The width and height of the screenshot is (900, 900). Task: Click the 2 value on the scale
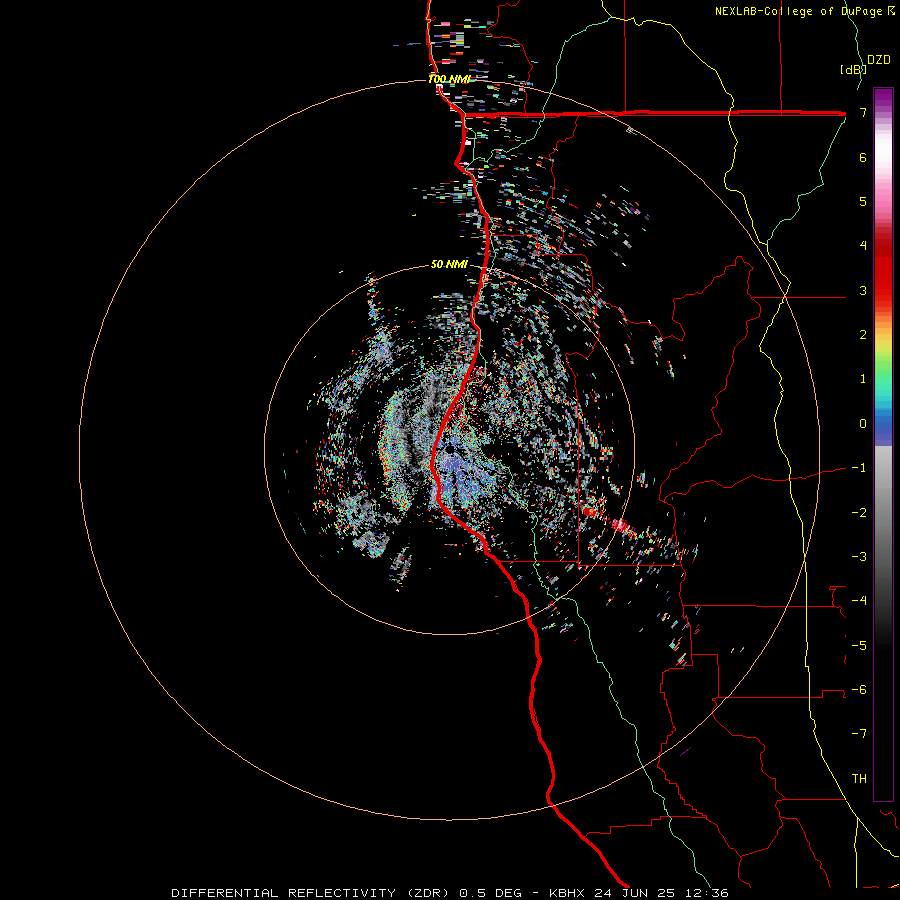click(863, 335)
